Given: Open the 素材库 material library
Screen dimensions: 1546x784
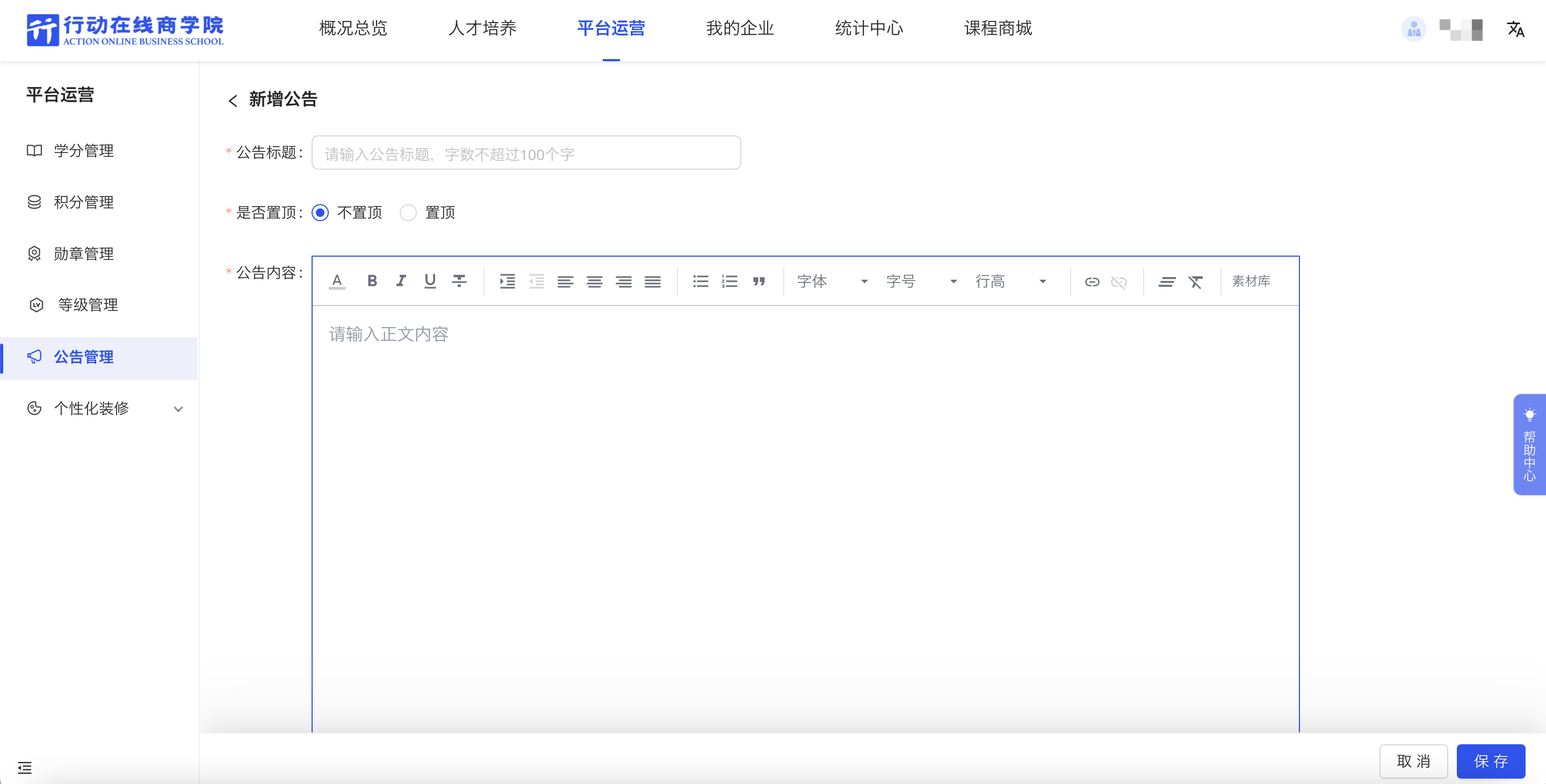Looking at the screenshot, I should pyautogui.click(x=1251, y=281).
